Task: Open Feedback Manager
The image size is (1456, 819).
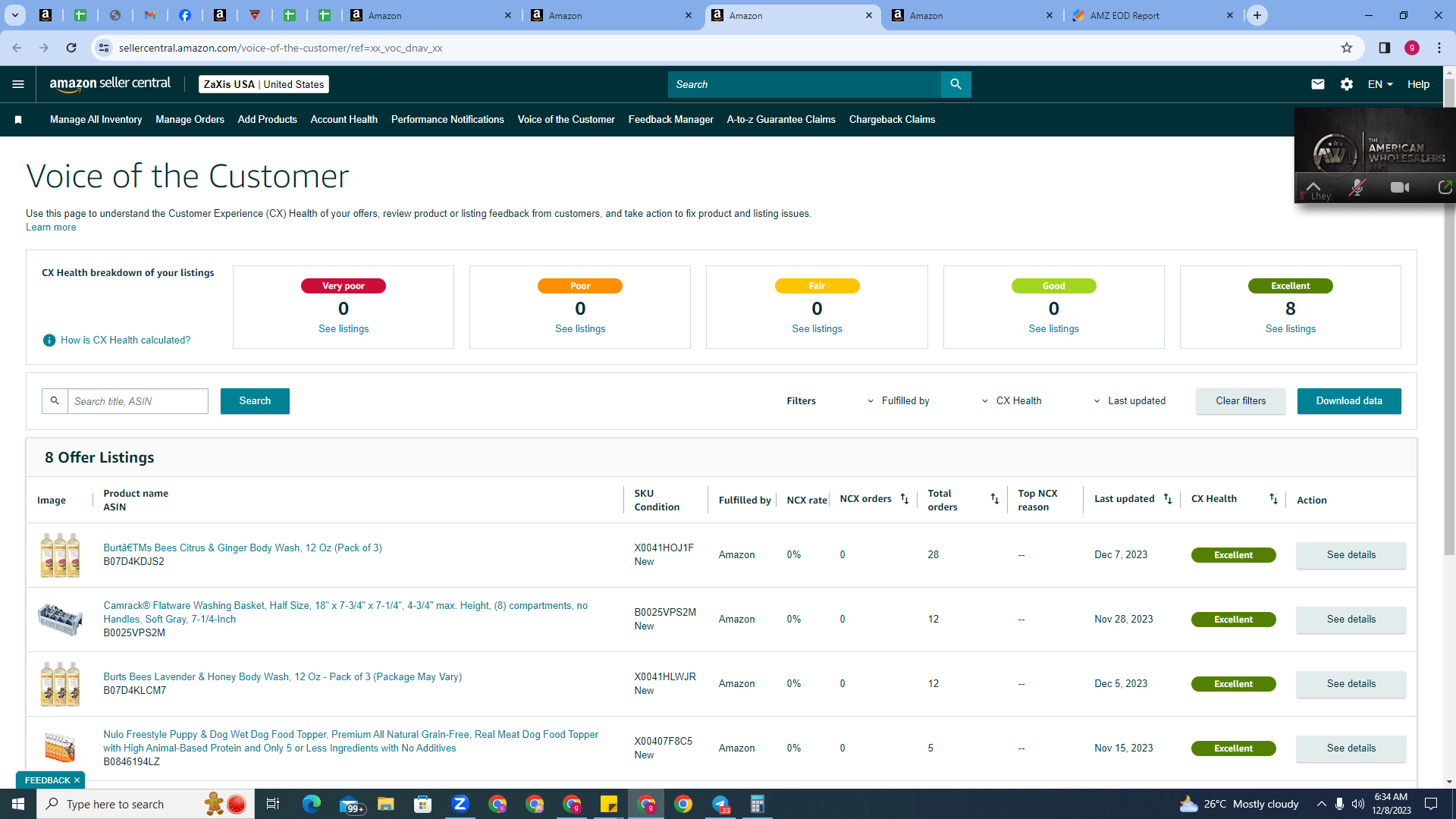Action: click(x=670, y=120)
